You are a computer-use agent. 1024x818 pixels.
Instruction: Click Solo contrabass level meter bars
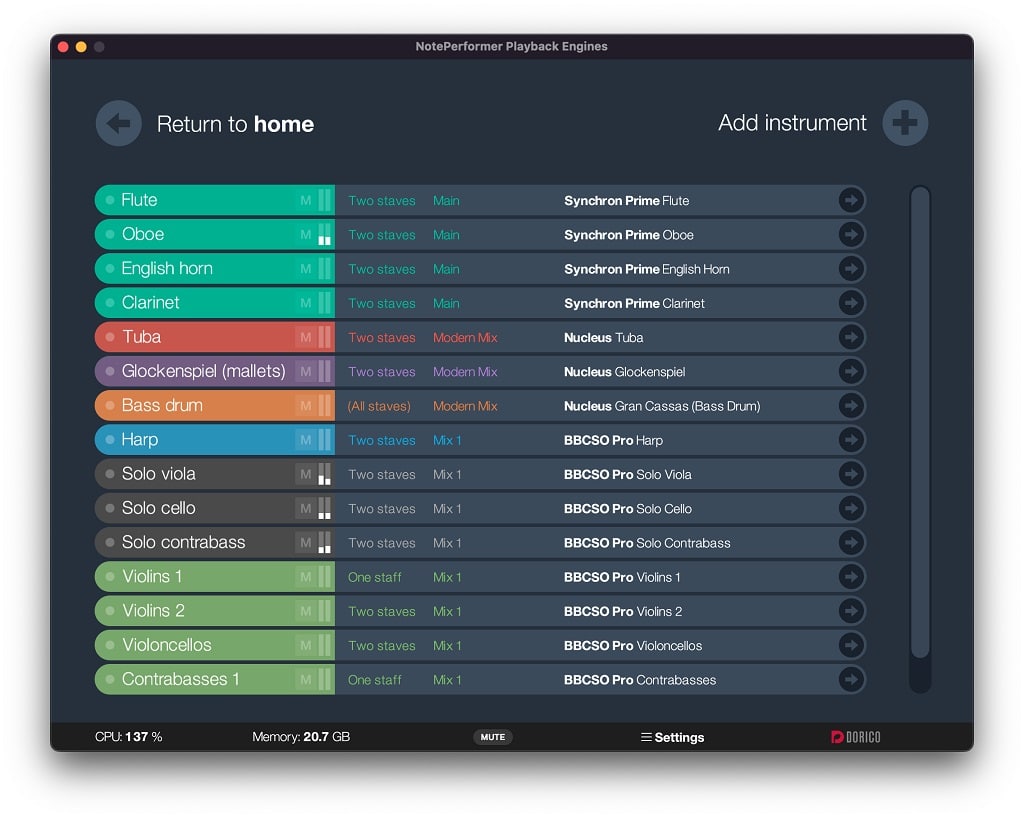coord(325,543)
